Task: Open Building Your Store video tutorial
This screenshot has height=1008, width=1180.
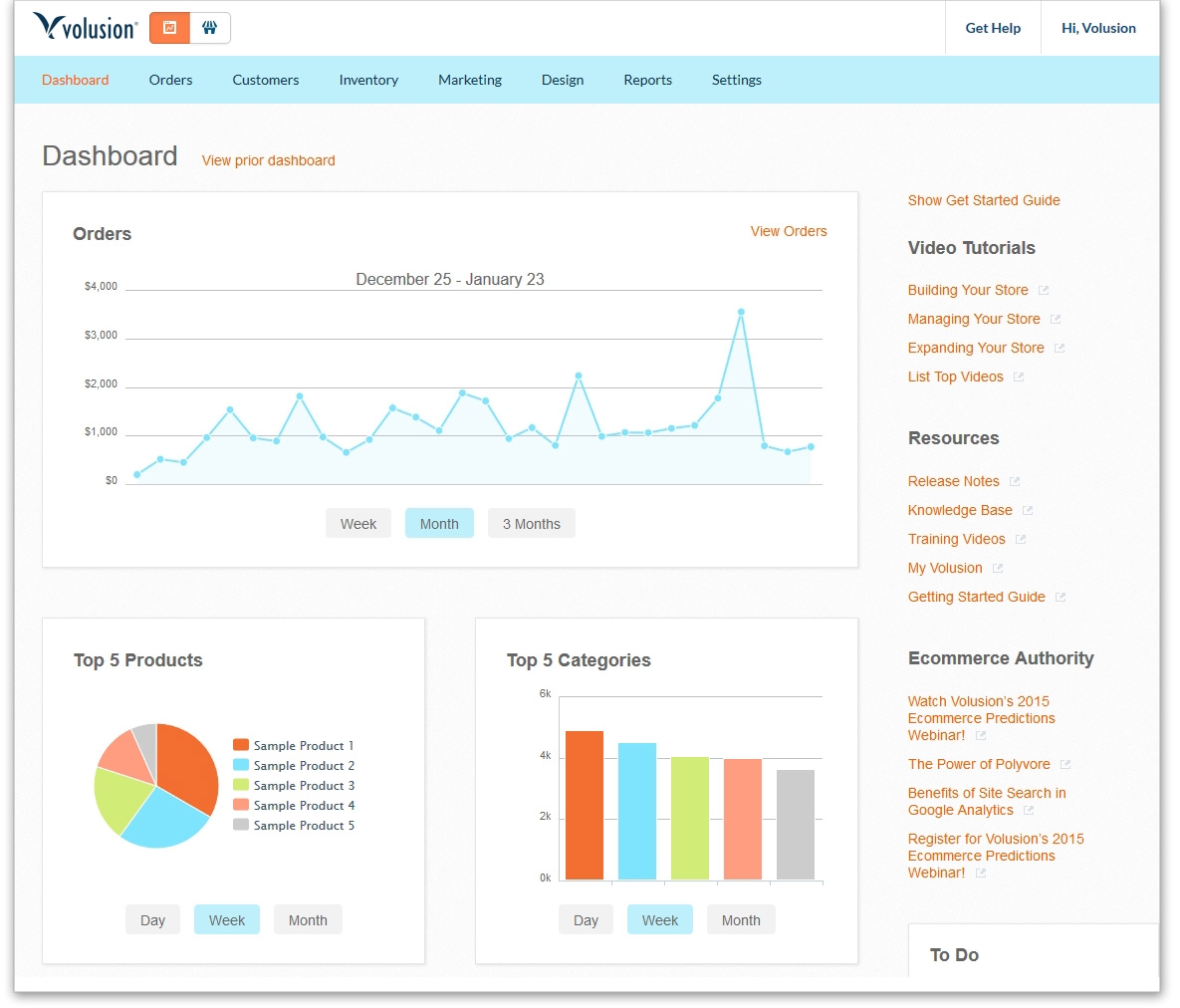Action: 968,291
